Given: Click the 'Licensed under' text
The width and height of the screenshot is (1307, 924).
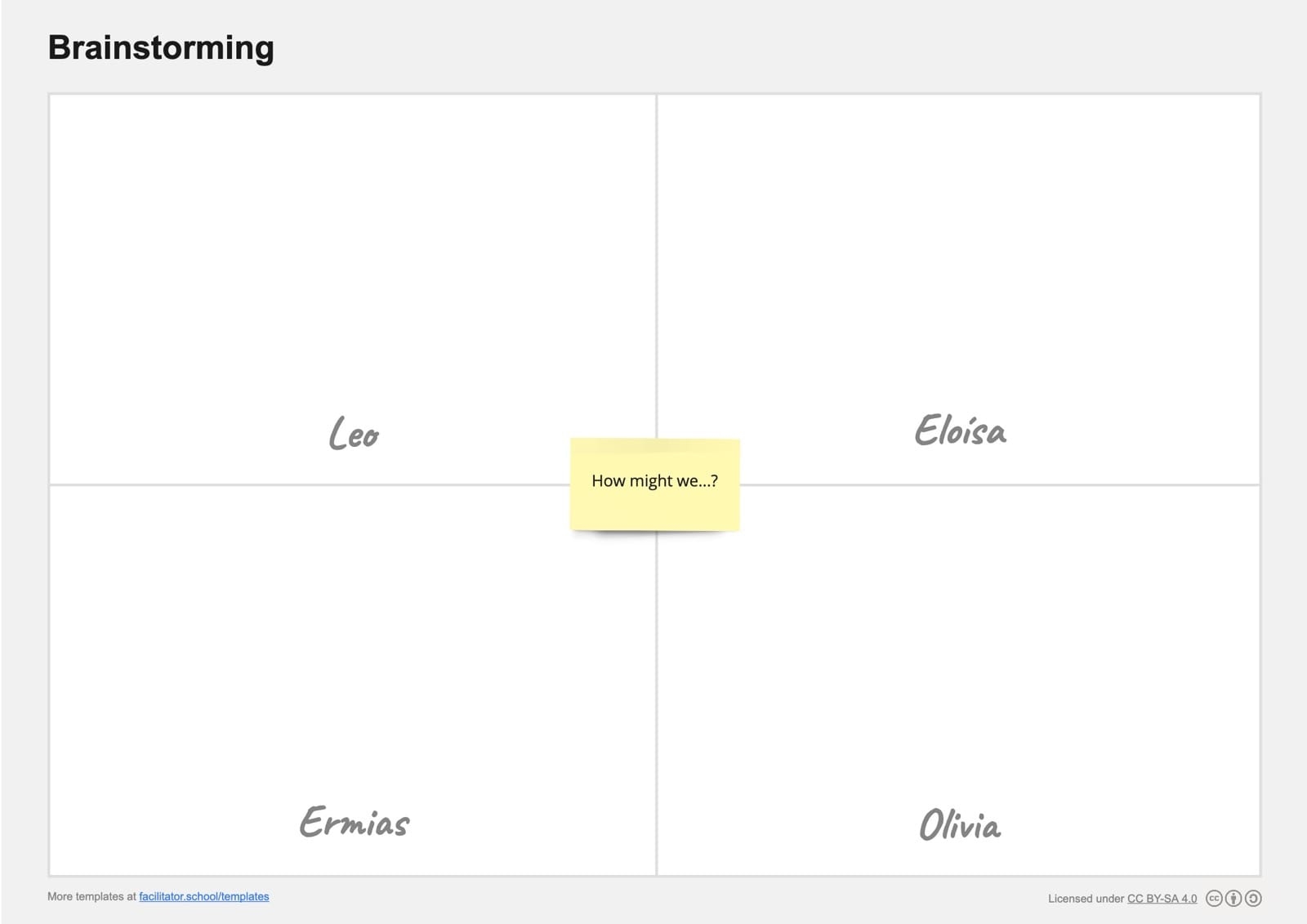Looking at the screenshot, I should coord(1086,898).
